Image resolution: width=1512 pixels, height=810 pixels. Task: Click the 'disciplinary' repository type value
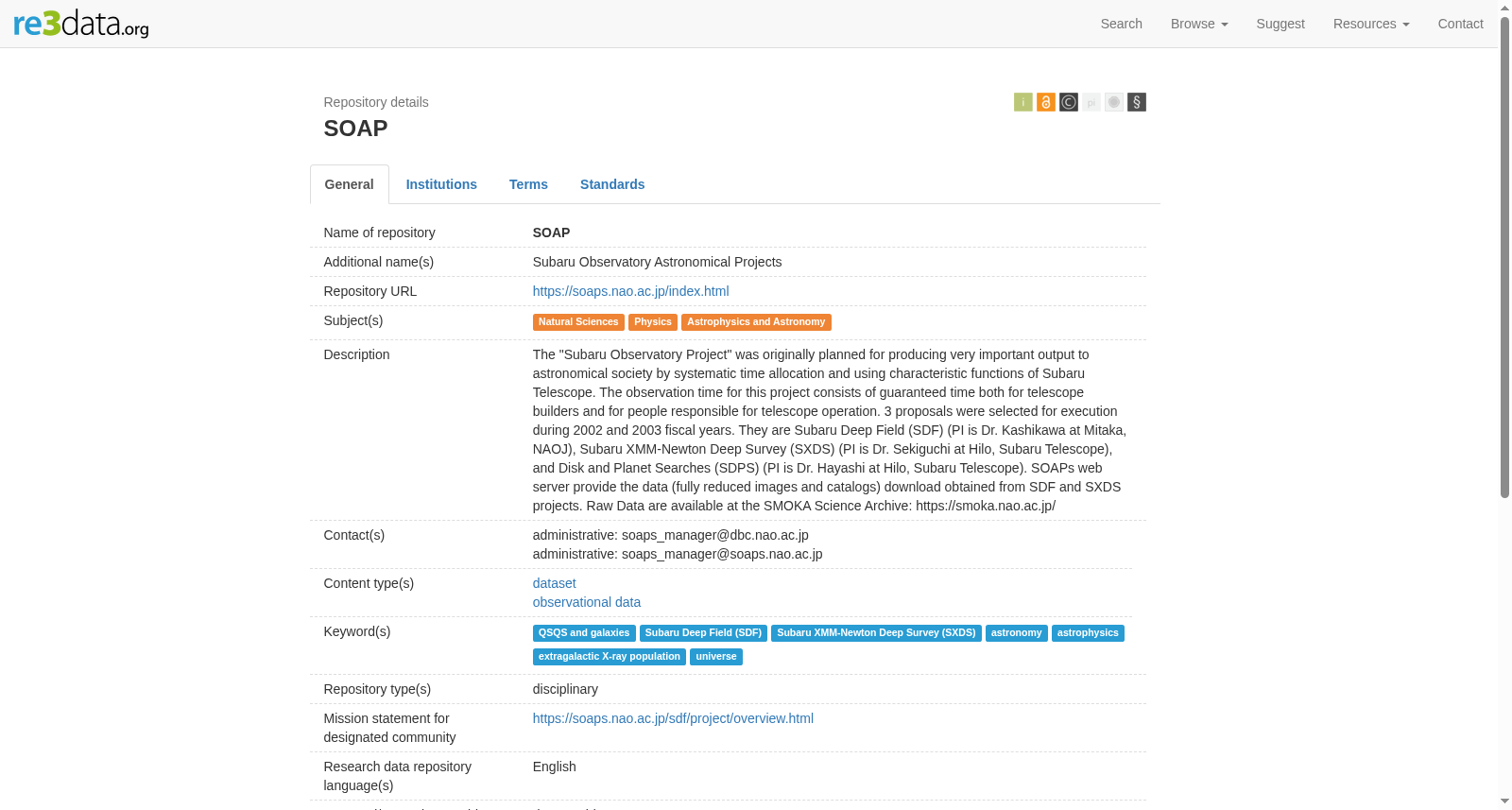coord(565,689)
